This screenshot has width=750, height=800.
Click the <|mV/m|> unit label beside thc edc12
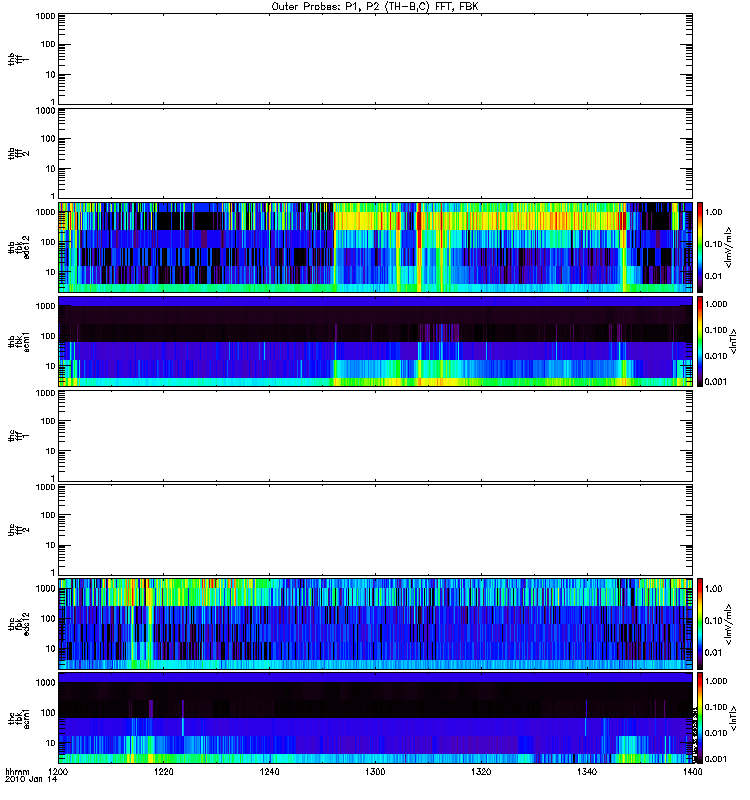[x=729, y=624]
